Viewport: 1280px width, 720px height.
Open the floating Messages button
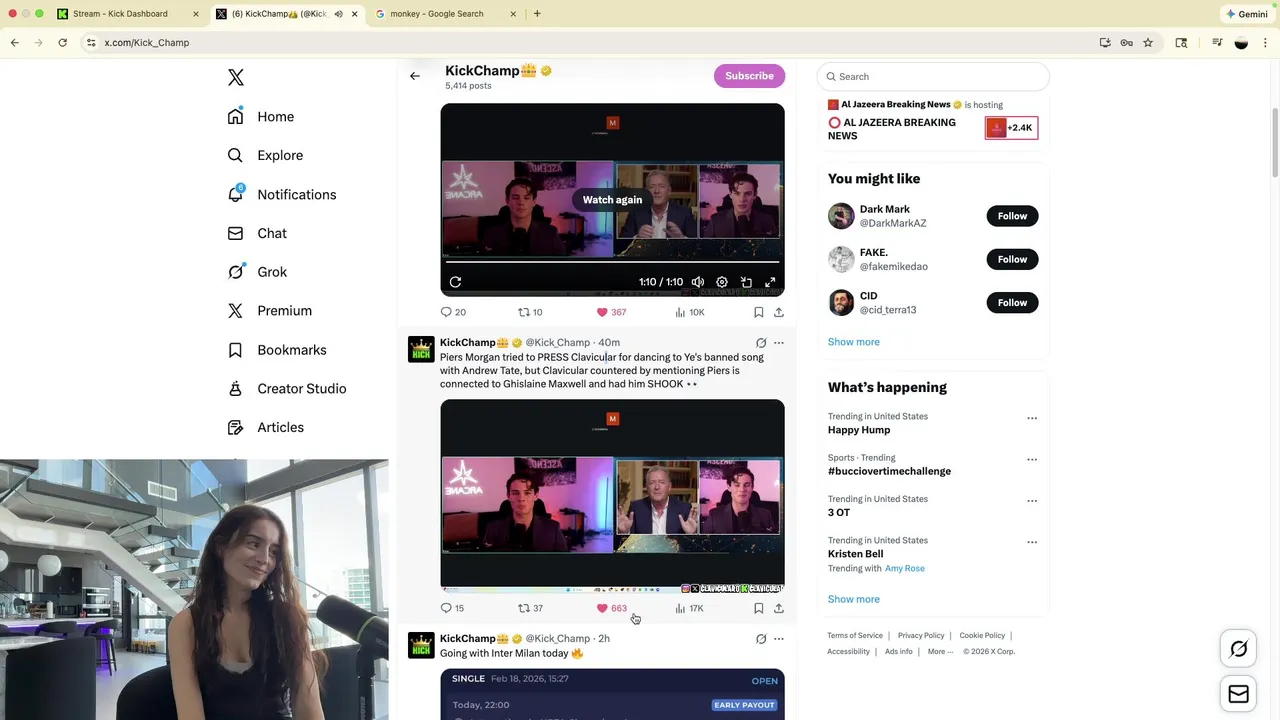click(x=1239, y=694)
